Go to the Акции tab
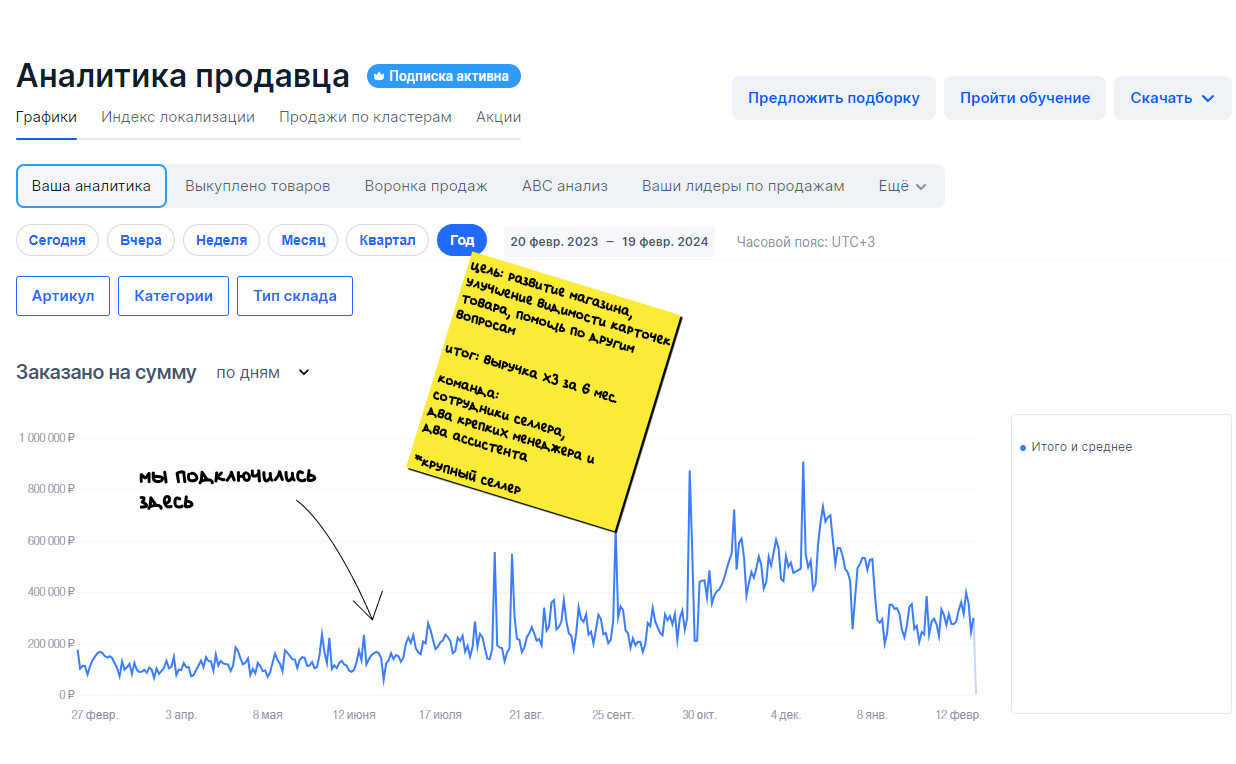Screen dimensions: 1236x764 (x=498, y=117)
